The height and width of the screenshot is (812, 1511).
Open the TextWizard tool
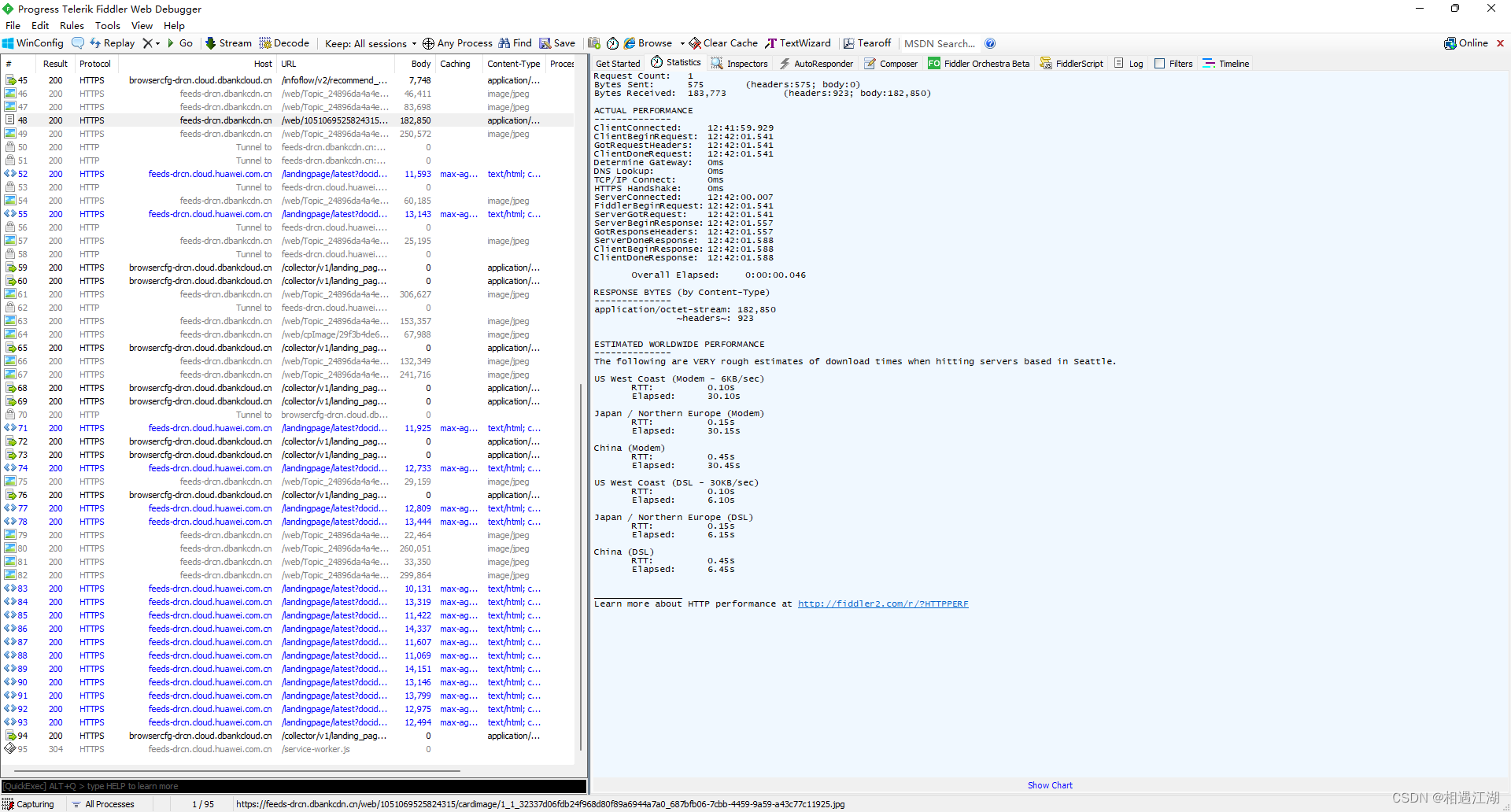(x=798, y=42)
